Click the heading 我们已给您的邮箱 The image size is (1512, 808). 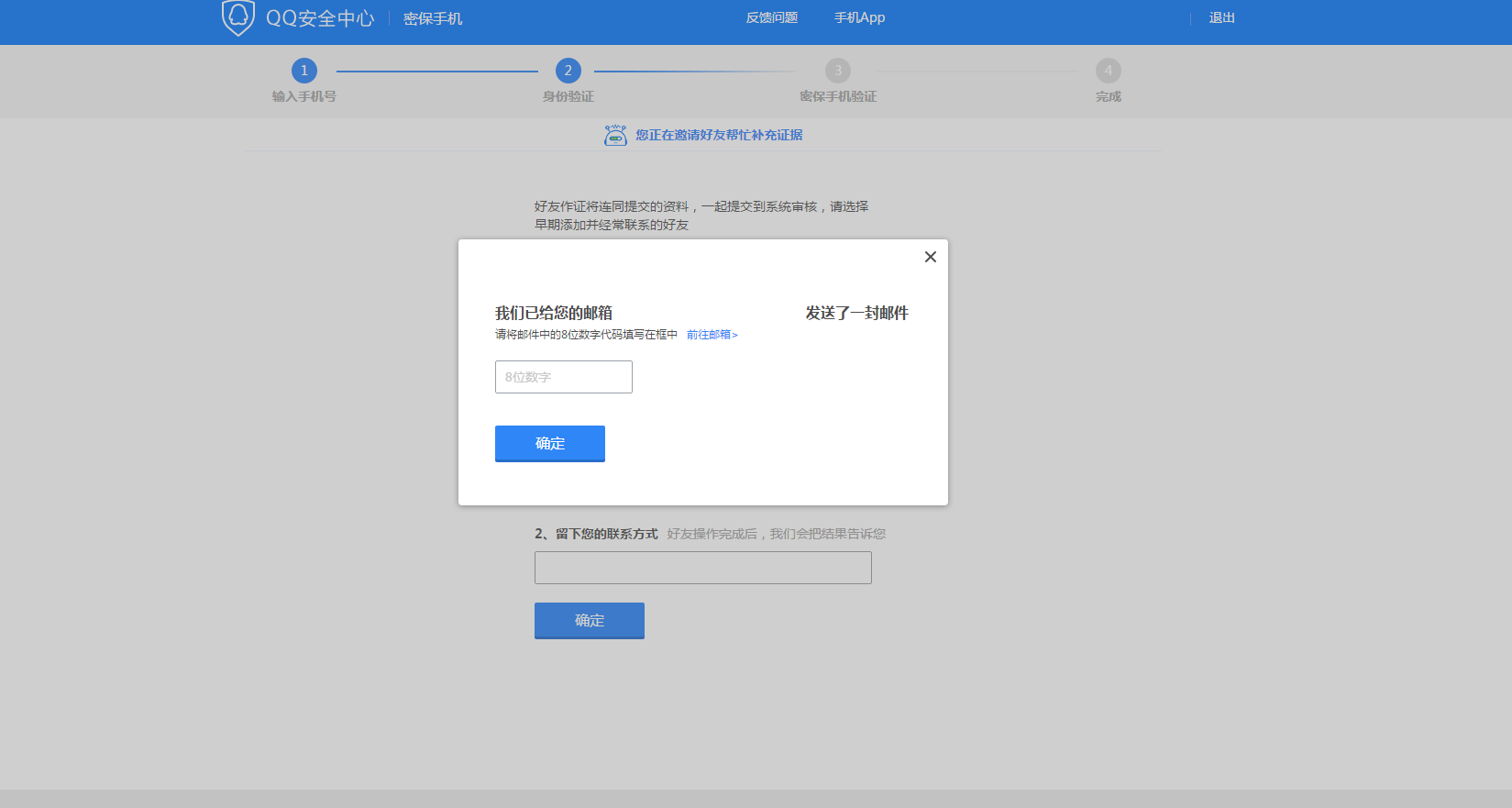[554, 313]
